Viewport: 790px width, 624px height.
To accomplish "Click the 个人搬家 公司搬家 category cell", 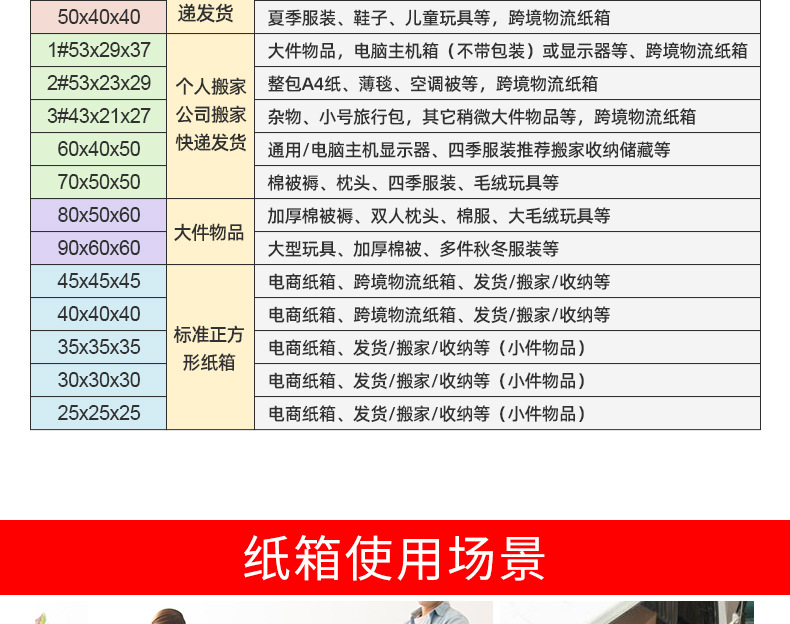I will [210, 115].
